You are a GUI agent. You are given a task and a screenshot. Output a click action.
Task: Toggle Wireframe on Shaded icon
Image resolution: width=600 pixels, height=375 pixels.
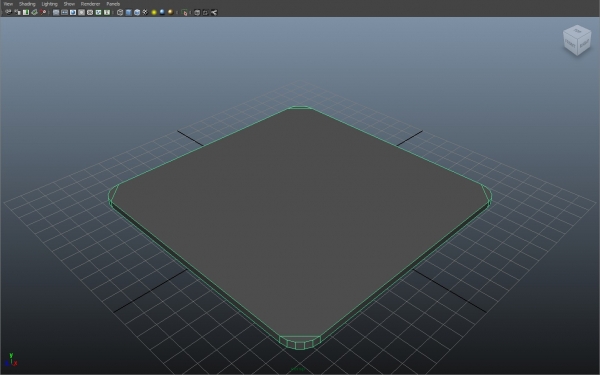[137, 12]
